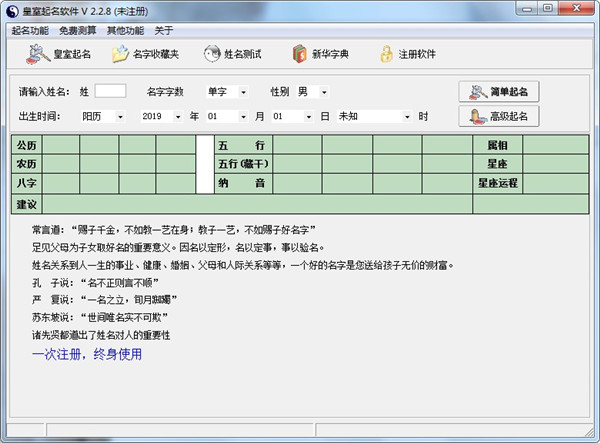Click the 出生时间 label
This screenshot has width=600, height=443.
(39, 116)
